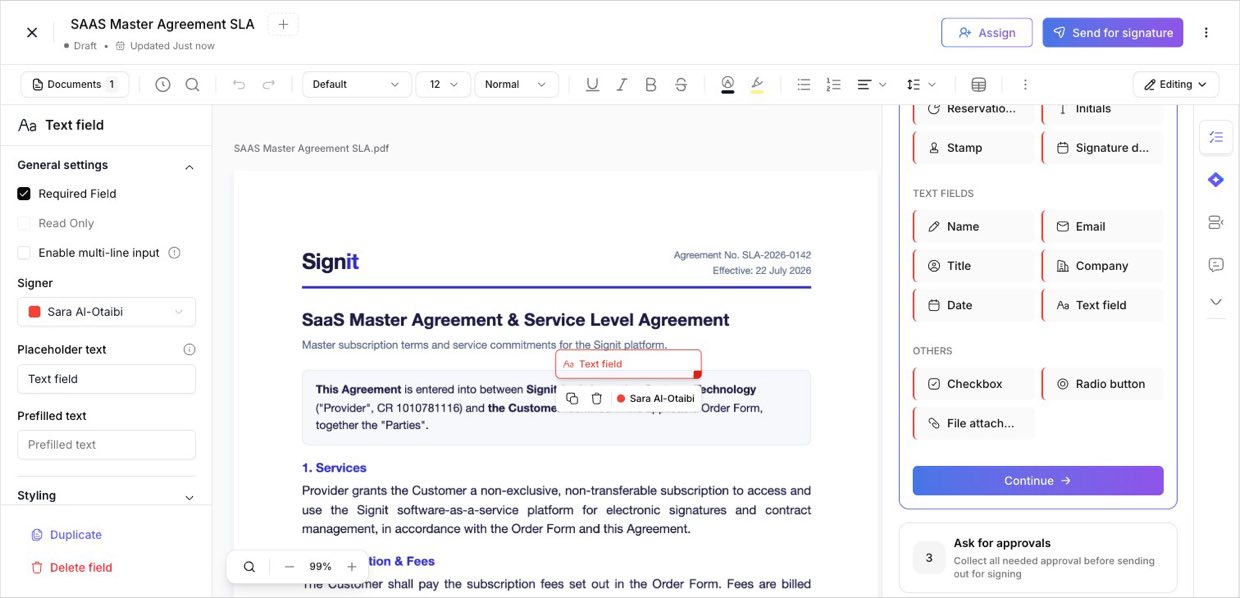The height and width of the screenshot is (598, 1240).
Task: Toggle bold formatting
Action: [651, 84]
